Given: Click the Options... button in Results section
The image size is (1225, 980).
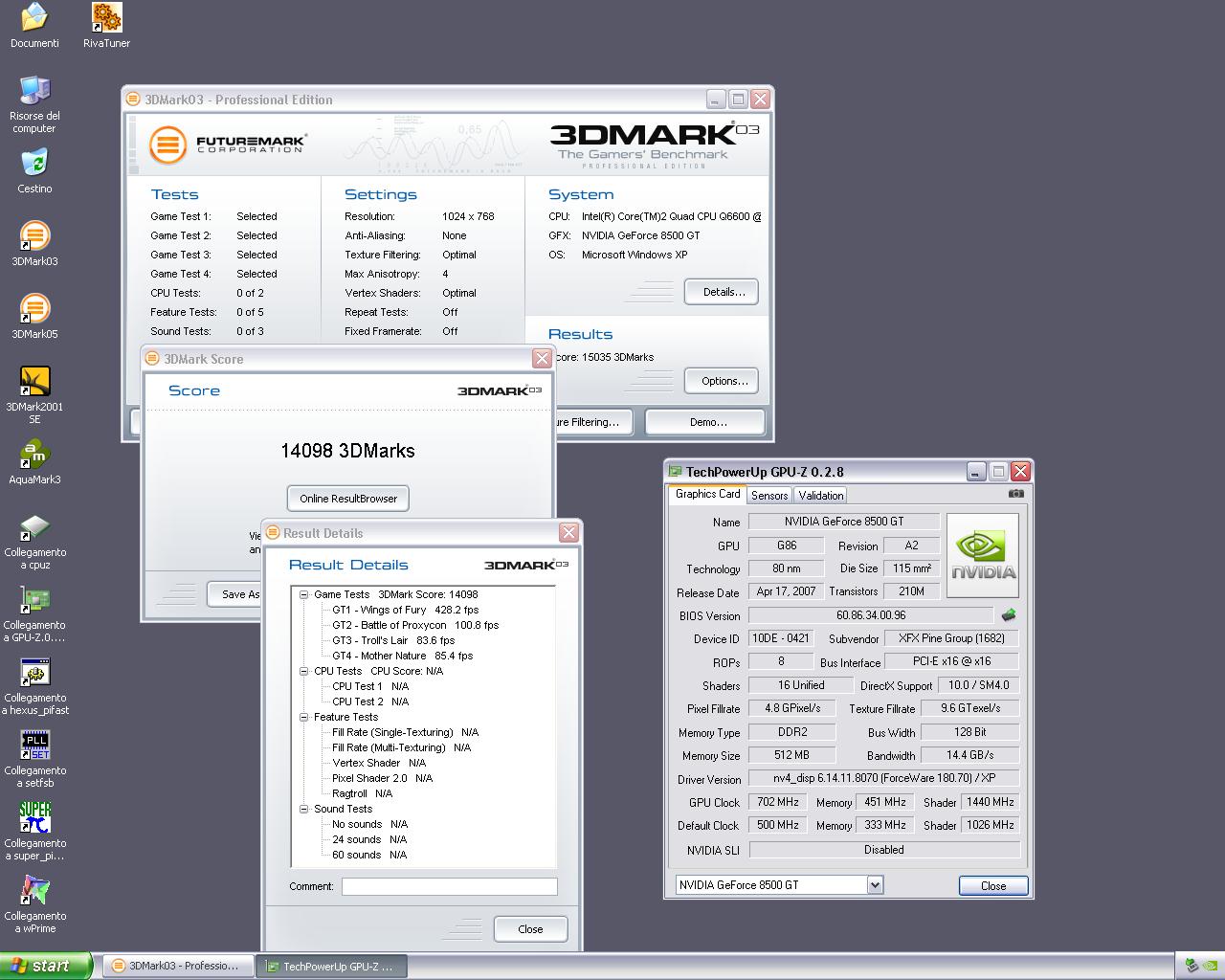Looking at the screenshot, I should click(x=722, y=381).
